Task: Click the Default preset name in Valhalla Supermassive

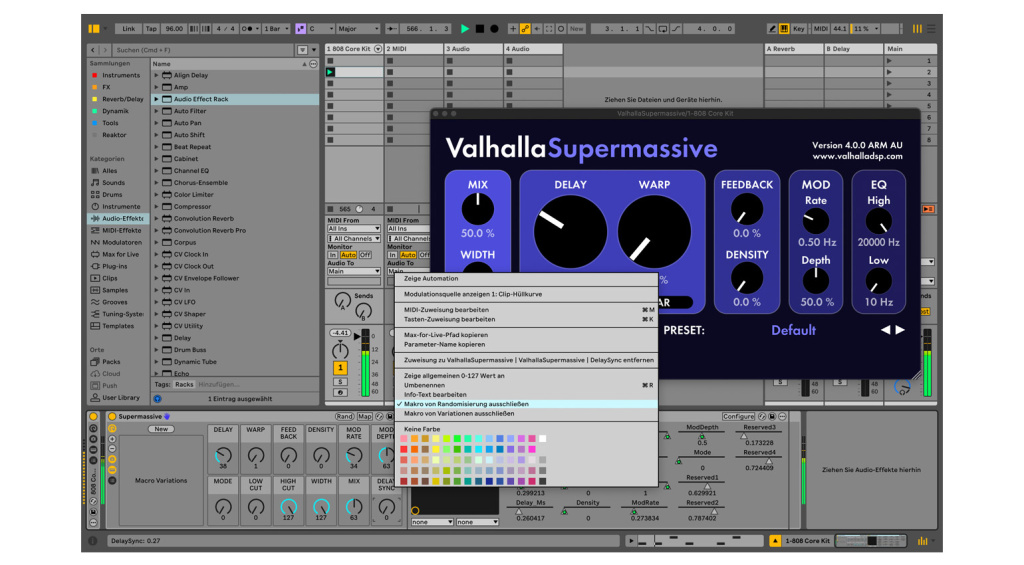Action: pos(793,331)
